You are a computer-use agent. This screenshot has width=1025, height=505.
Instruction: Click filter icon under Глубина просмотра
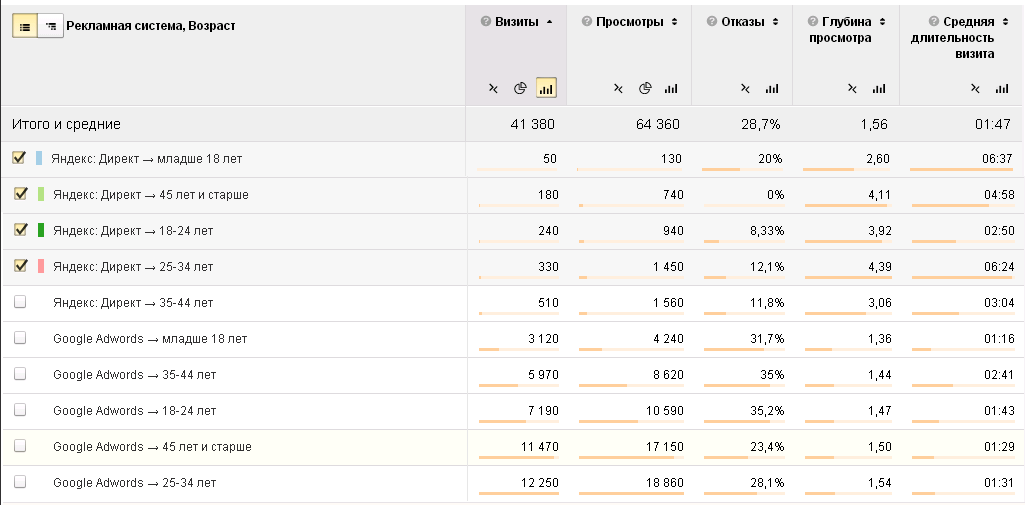(853, 88)
